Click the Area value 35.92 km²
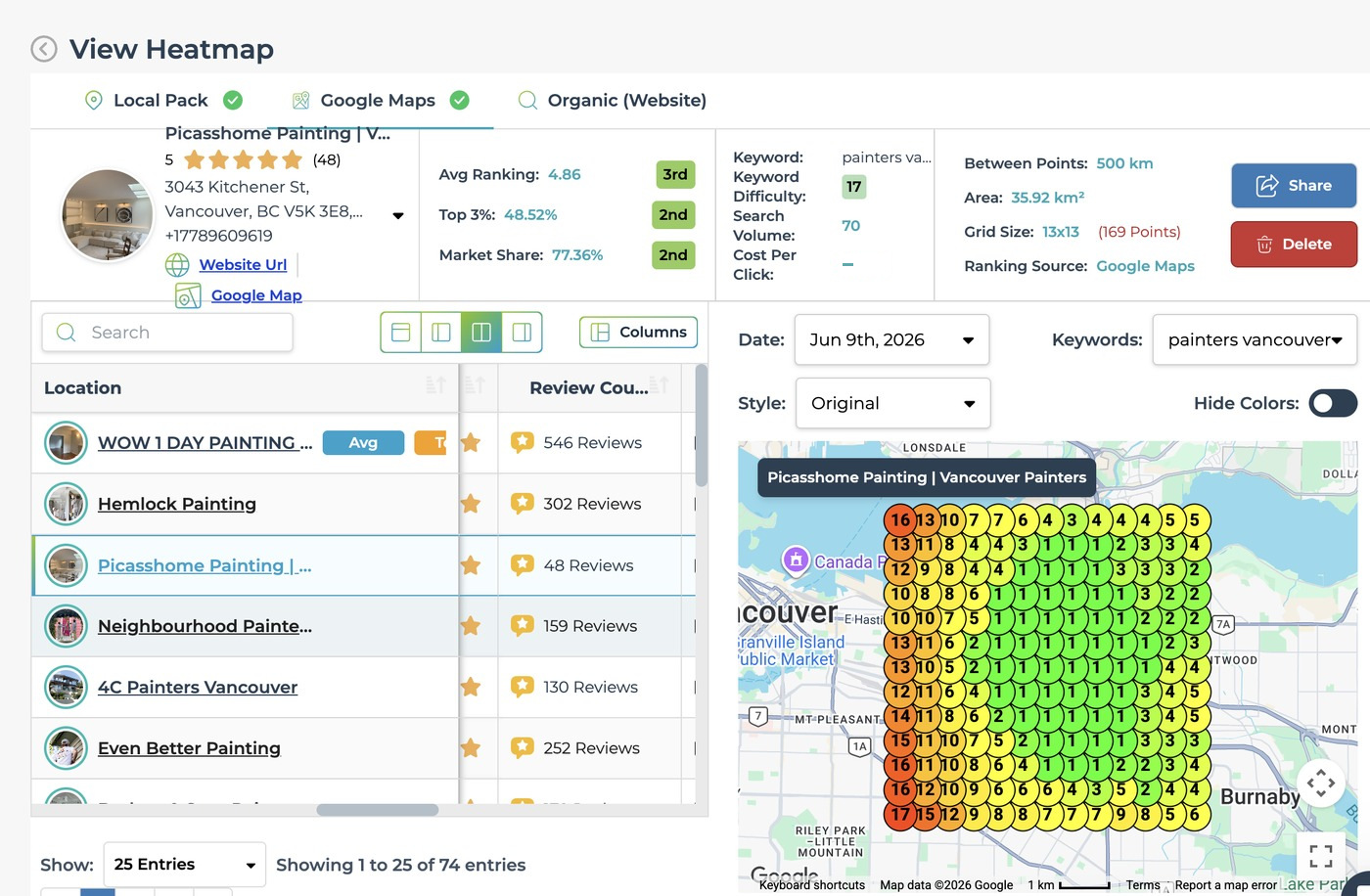 (1048, 198)
